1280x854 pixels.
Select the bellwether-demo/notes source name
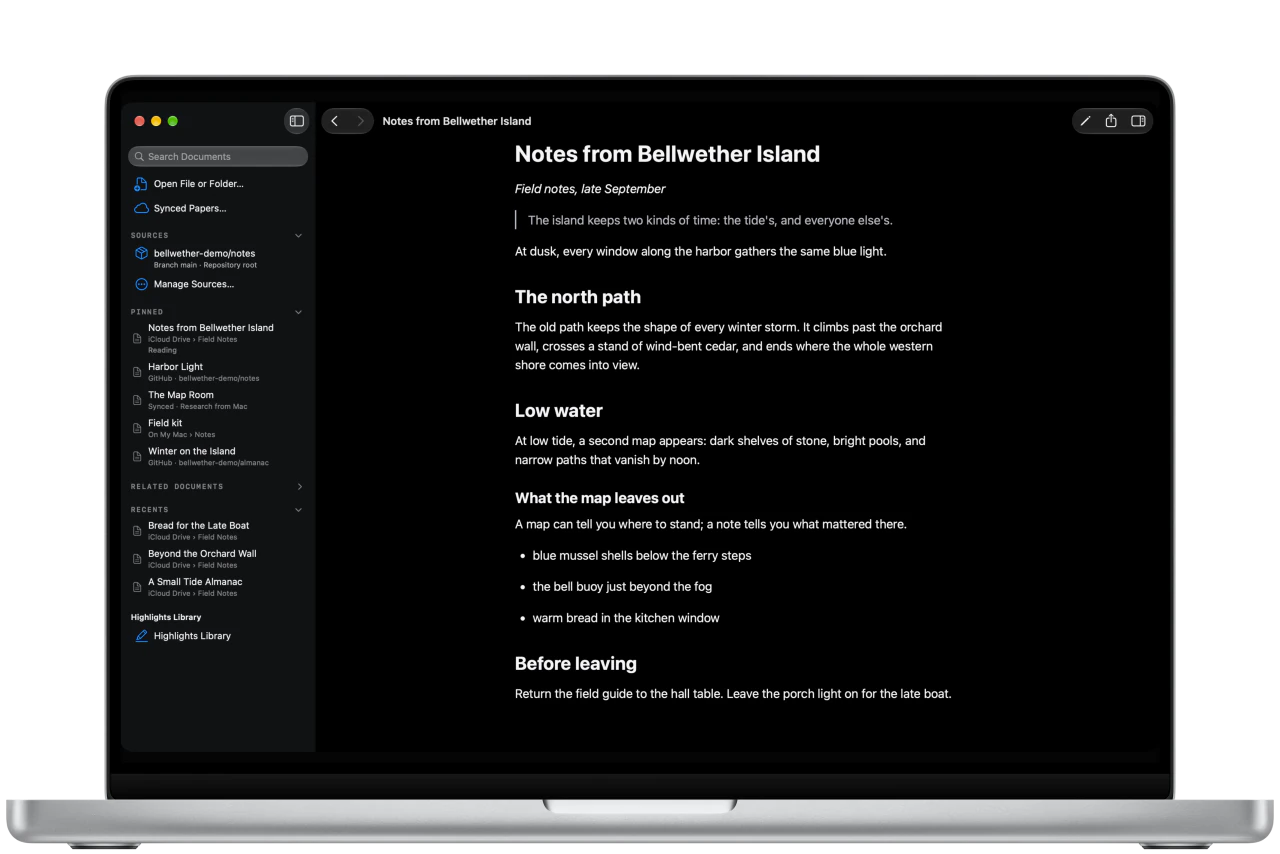point(205,253)
